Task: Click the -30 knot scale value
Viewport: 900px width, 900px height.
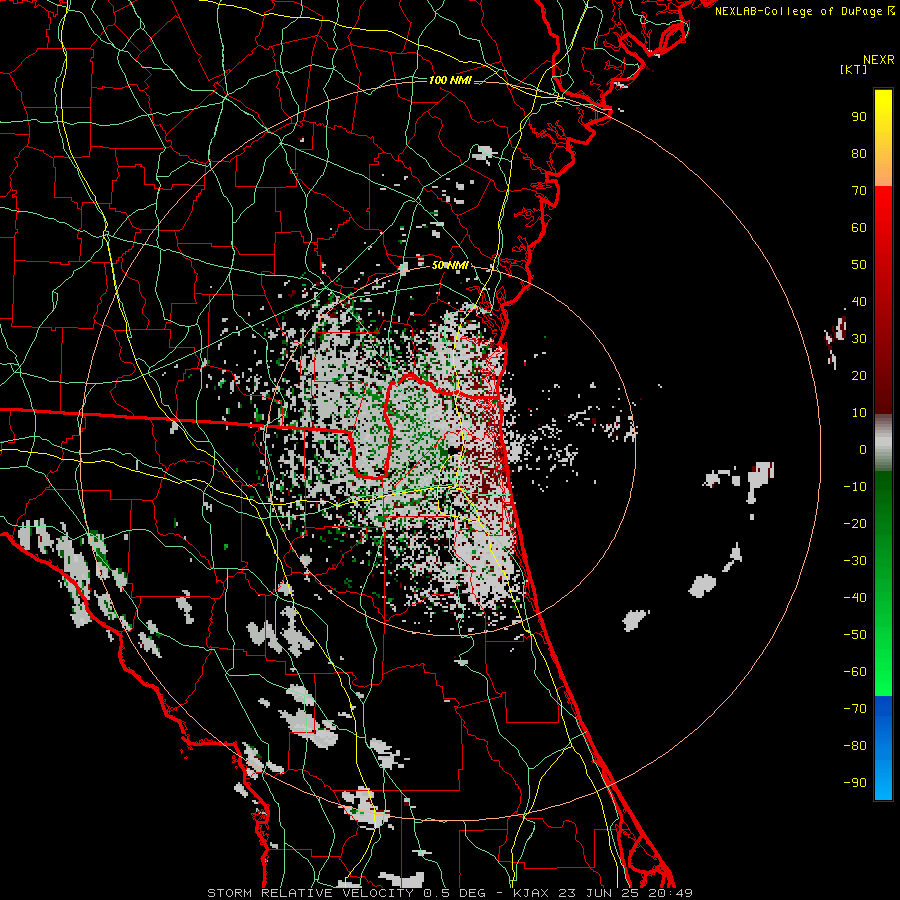Action: pyautogui.click(x=855, y=561)
